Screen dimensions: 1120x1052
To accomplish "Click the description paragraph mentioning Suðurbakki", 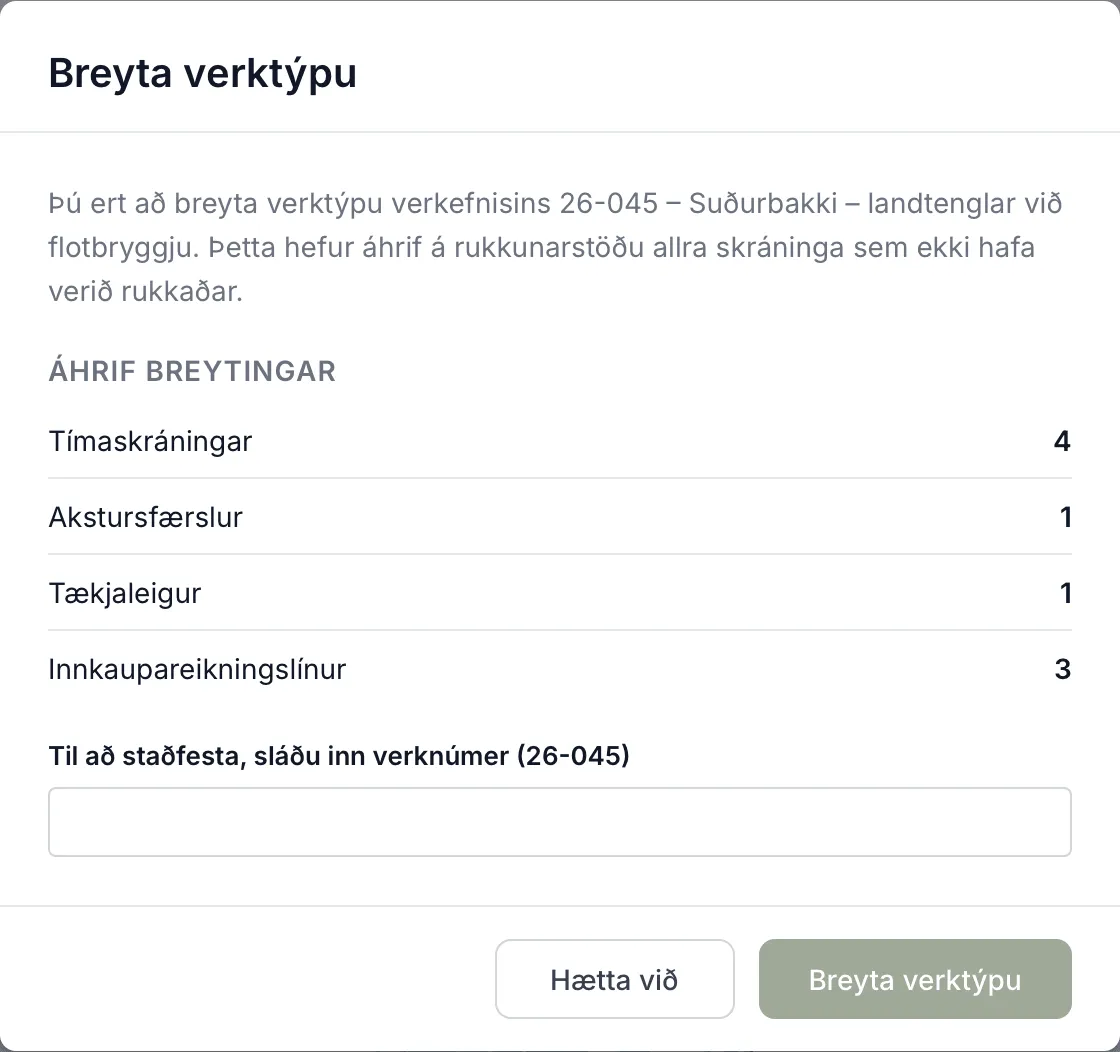I will tap(555, 247).
